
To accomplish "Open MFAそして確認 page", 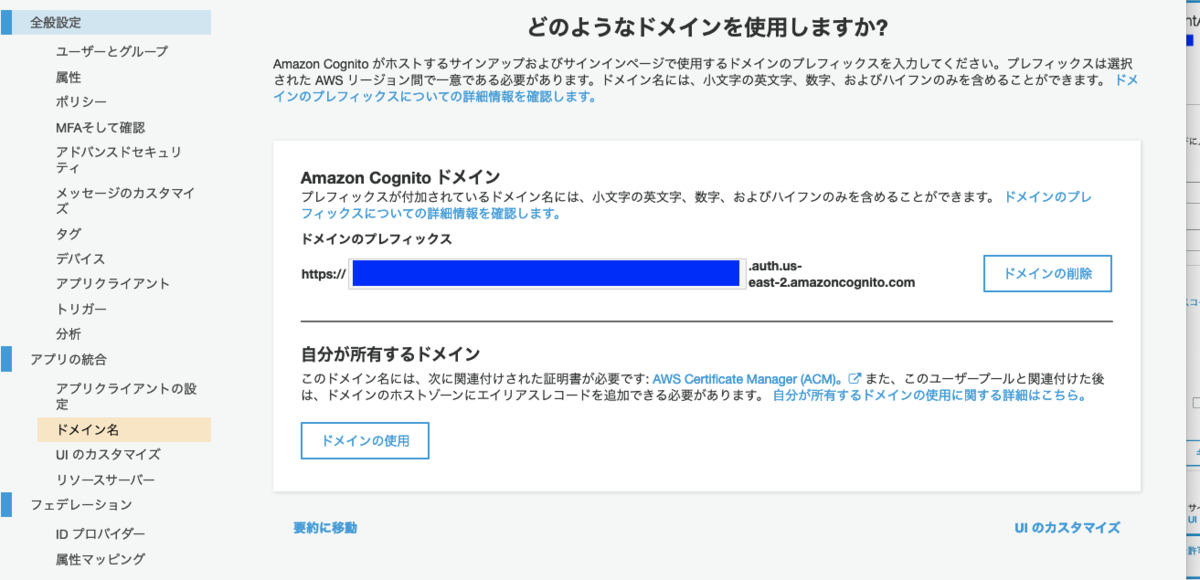I will click(100, 127).
